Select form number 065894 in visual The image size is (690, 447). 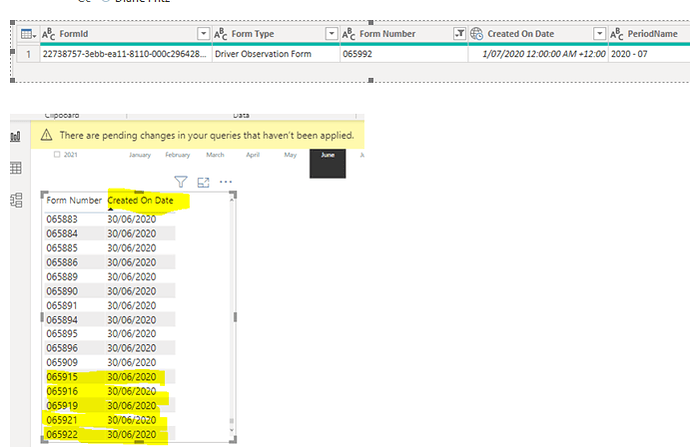pyautogui.click(x=62, y=320)
